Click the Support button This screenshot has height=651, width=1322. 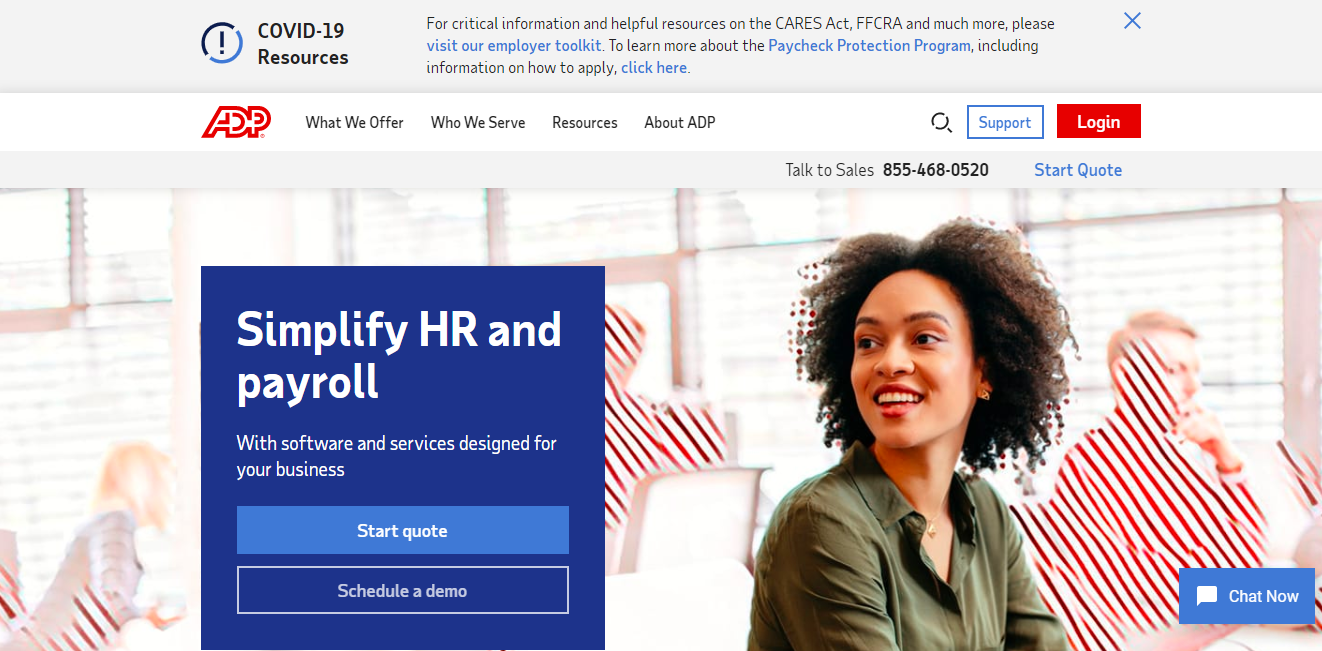point(1004,122)
